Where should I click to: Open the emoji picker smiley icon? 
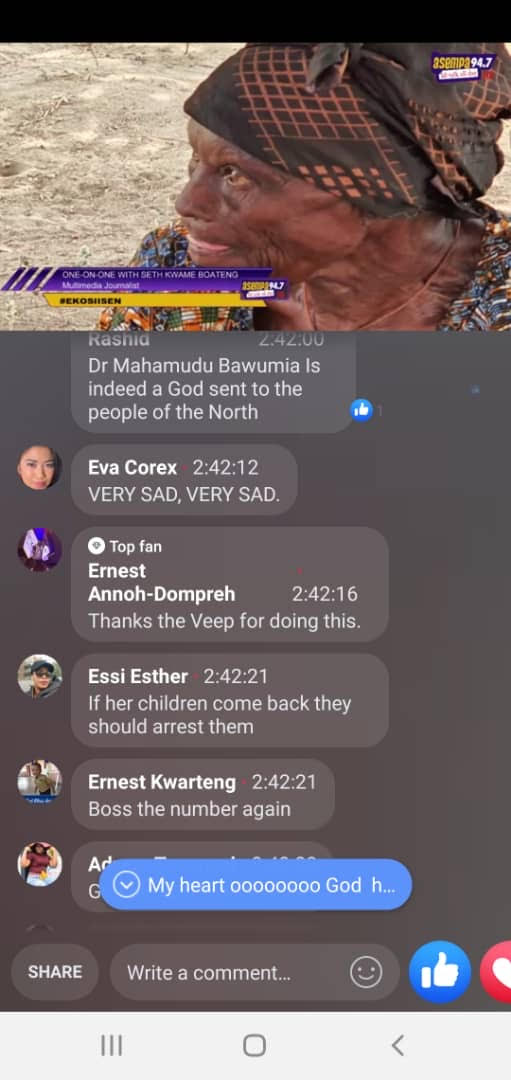tap(366, 973)
